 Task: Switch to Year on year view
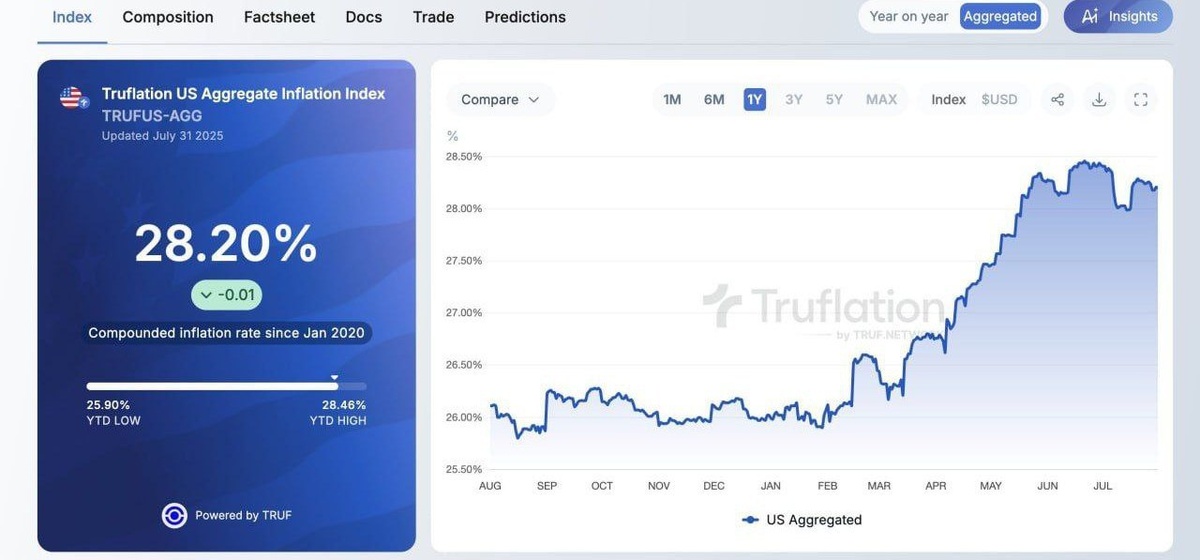[909, 16]
